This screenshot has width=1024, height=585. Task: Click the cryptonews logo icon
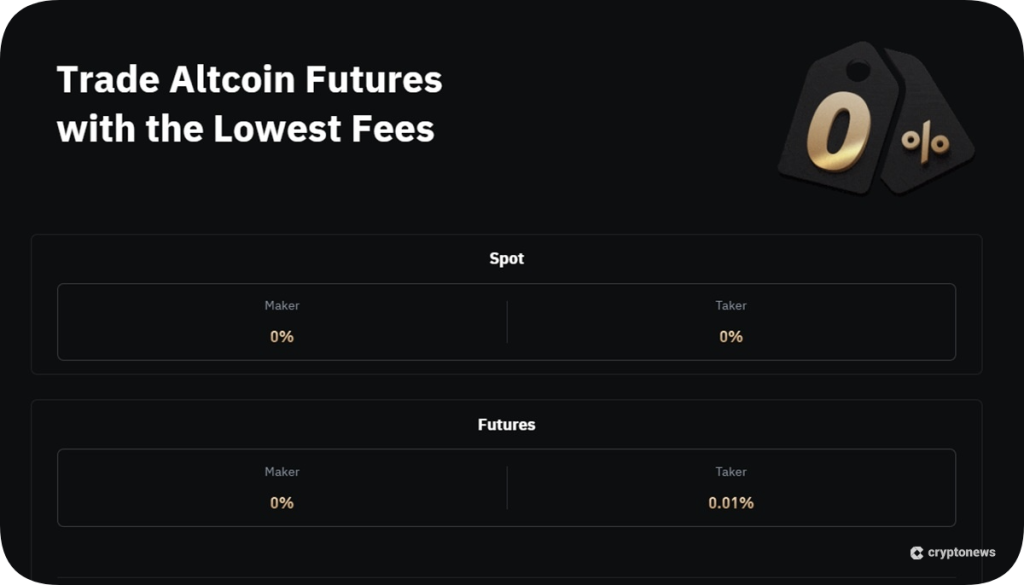pyautogui.click(x=916, y=553)
